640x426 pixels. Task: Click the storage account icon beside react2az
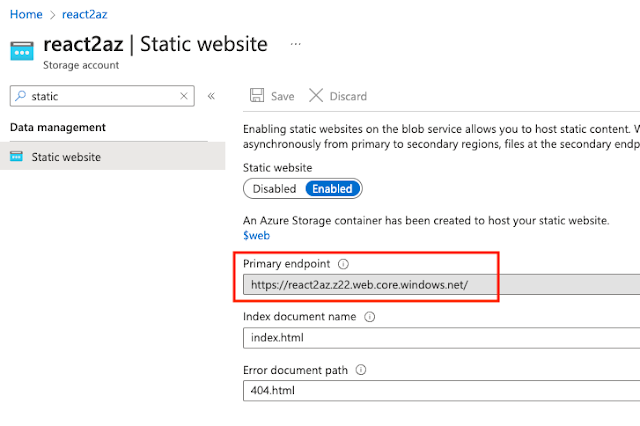pyautogui.click(x=22, y=51)
